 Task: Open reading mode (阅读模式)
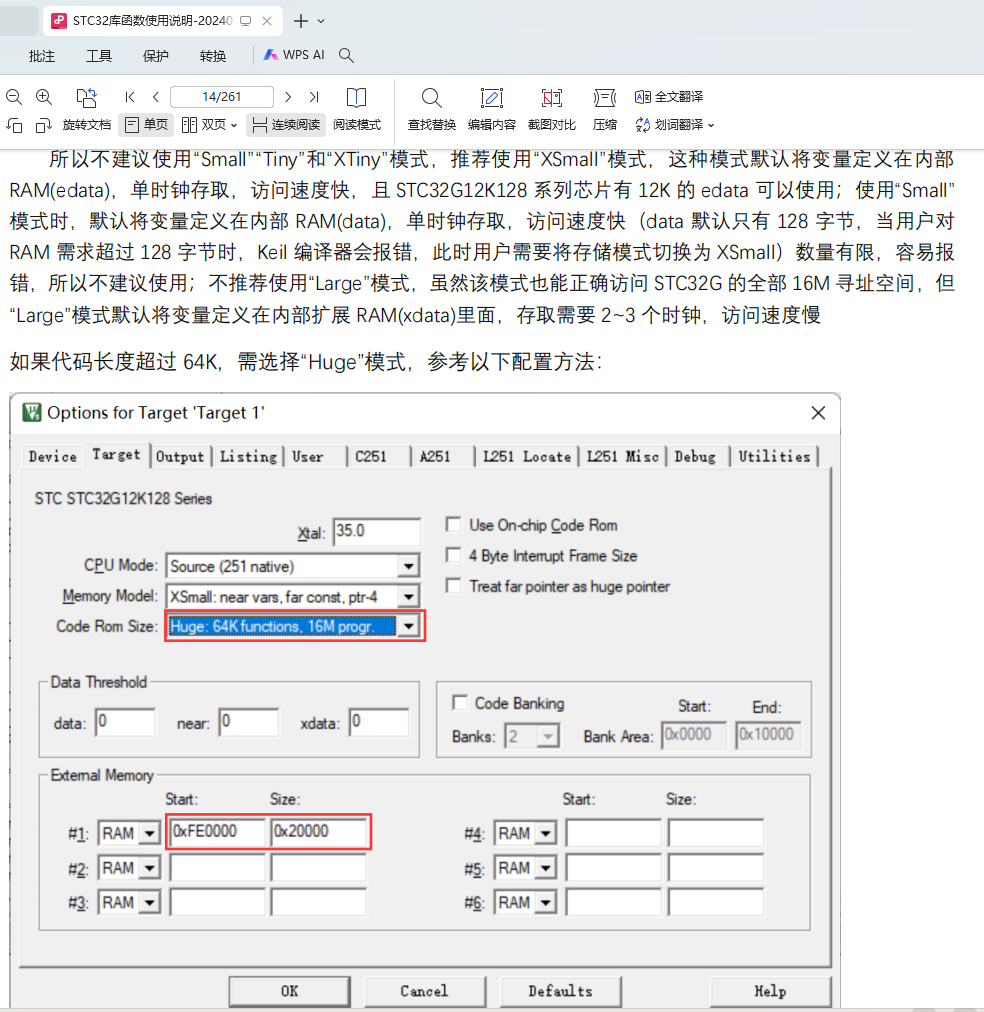357,108
